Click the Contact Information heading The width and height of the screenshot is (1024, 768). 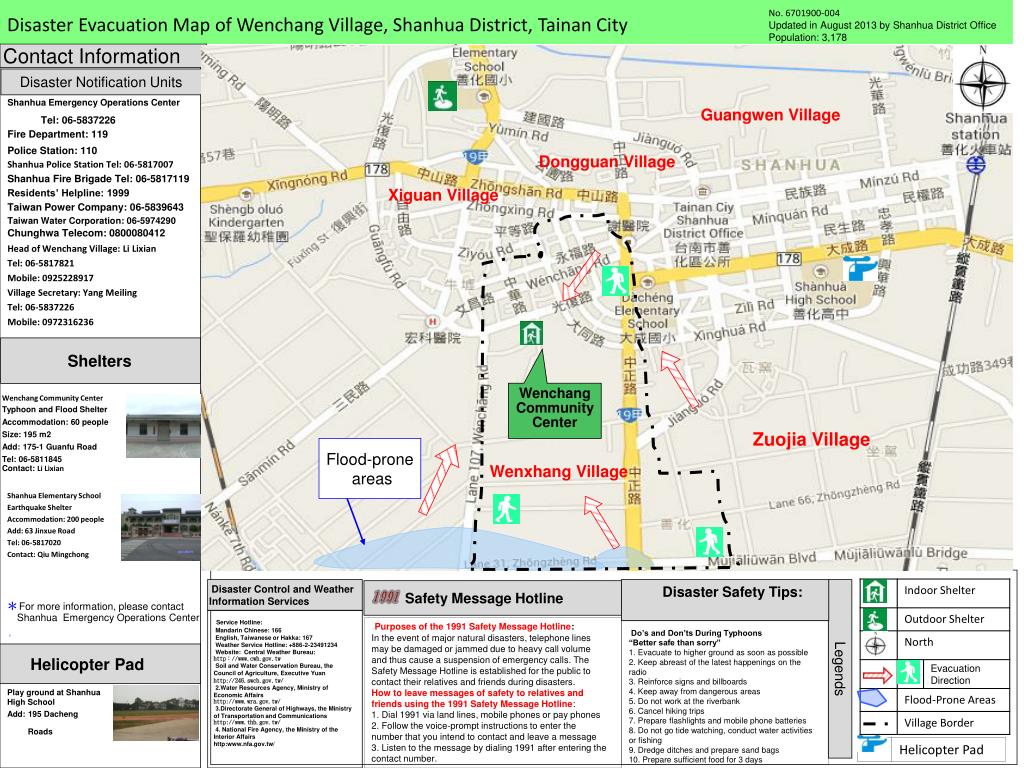point(91,56)
